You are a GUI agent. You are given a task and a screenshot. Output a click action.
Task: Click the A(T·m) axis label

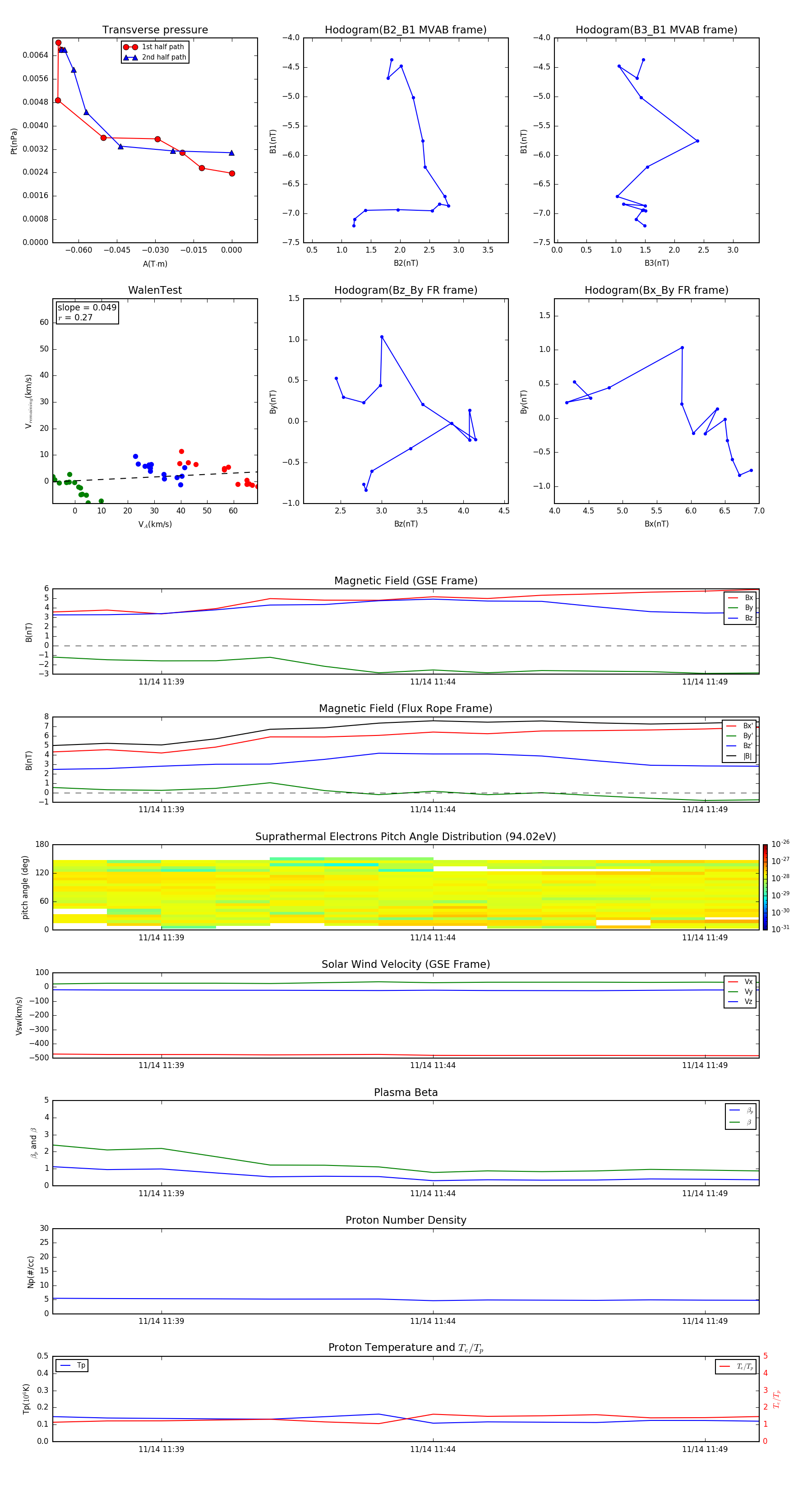pyautogui.click(x=155, y=264)
